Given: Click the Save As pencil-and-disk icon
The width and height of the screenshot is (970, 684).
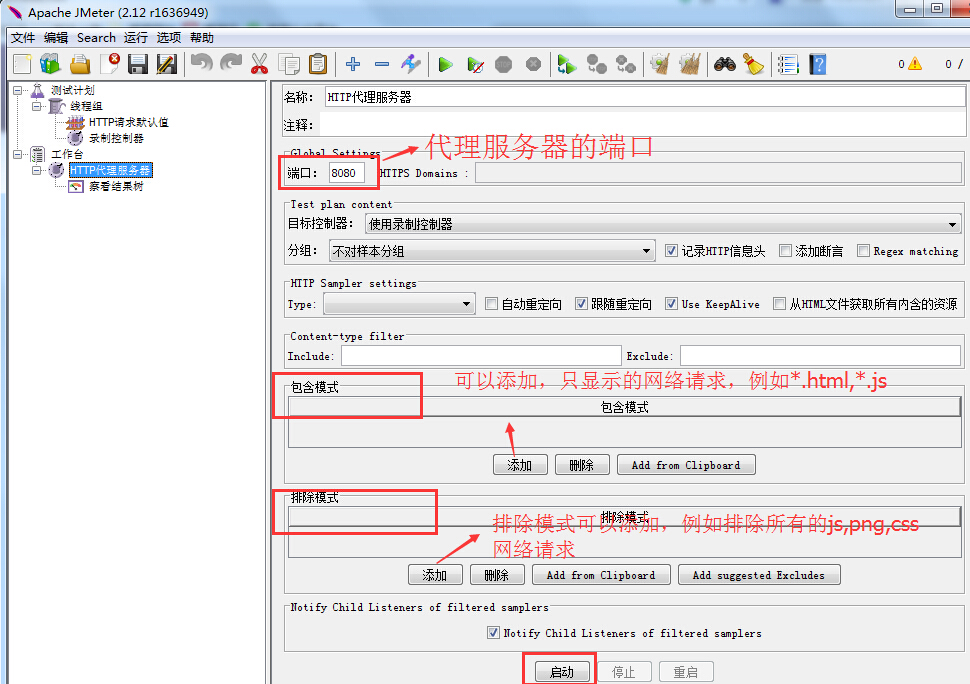Looking at the screenshot, I should point(167,64).
